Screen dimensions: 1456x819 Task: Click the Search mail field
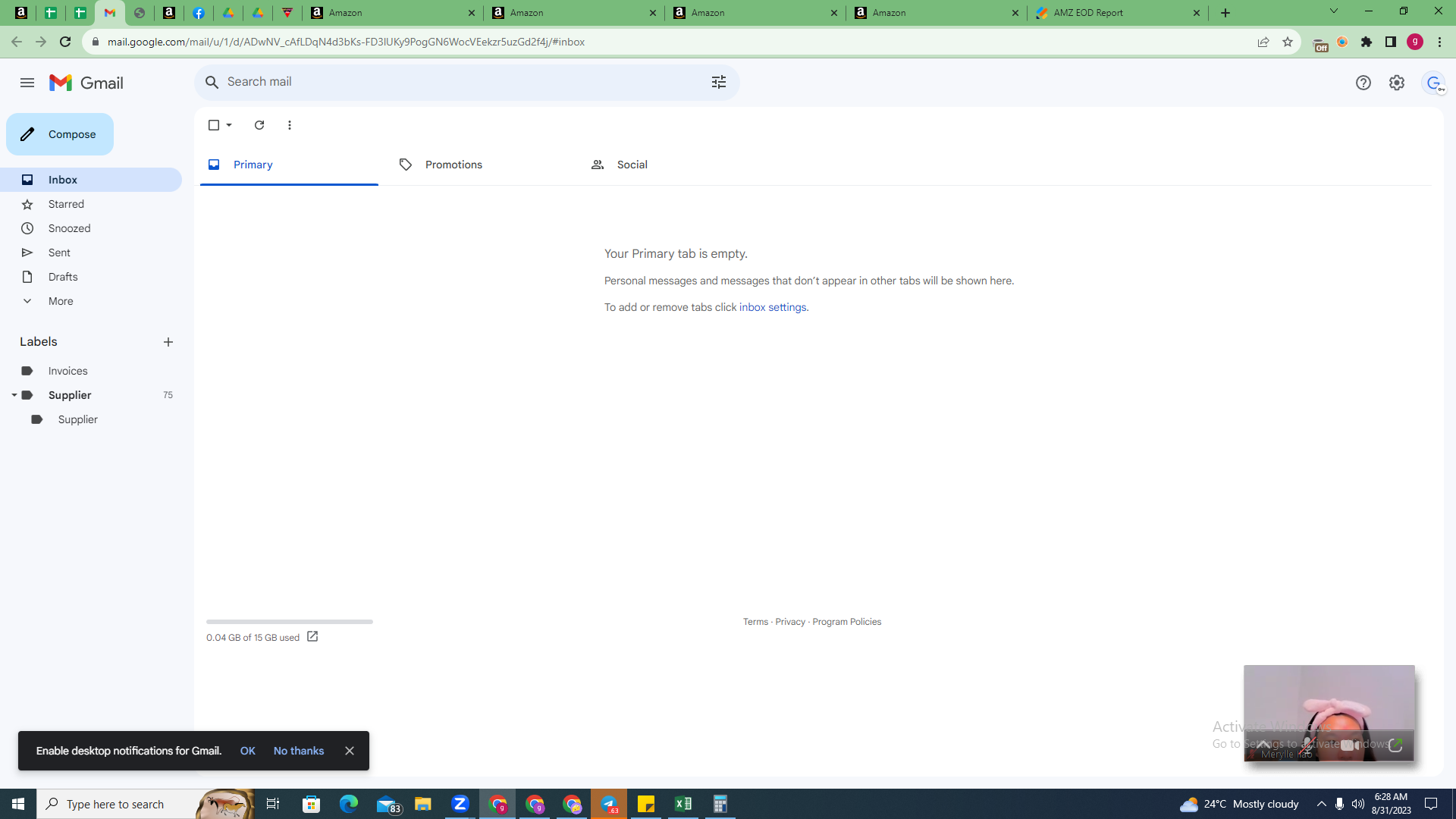click(466, 82)
